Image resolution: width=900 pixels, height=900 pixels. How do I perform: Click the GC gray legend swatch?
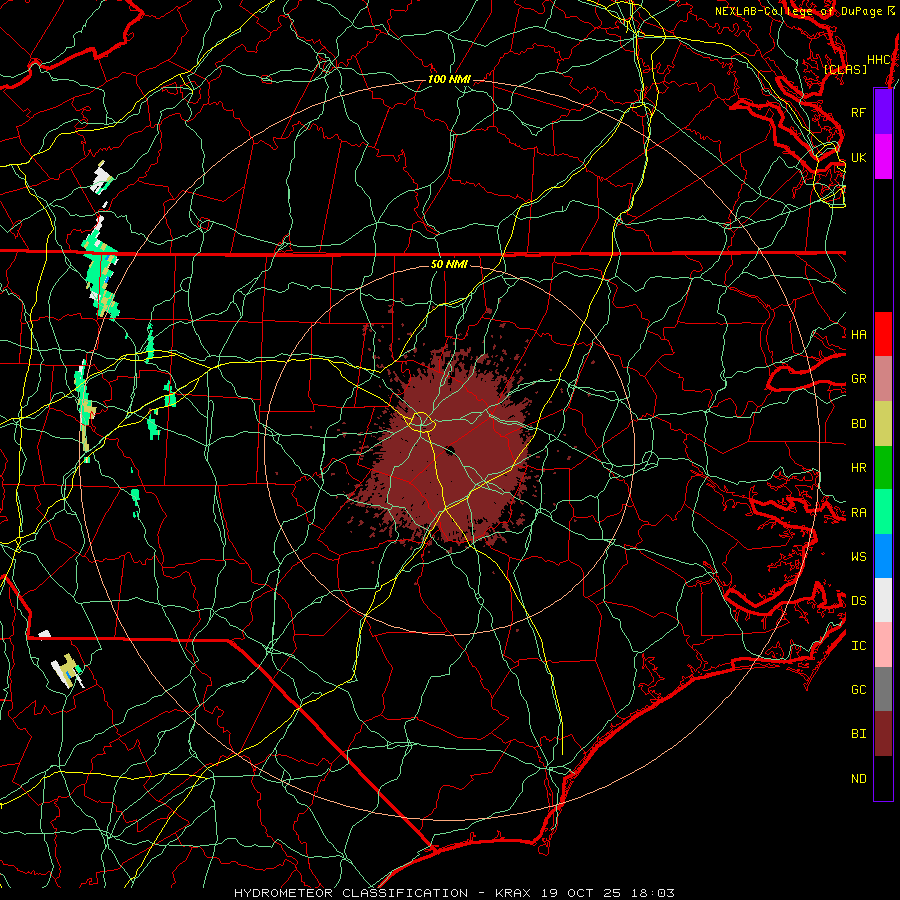click(x=883, y=689)
